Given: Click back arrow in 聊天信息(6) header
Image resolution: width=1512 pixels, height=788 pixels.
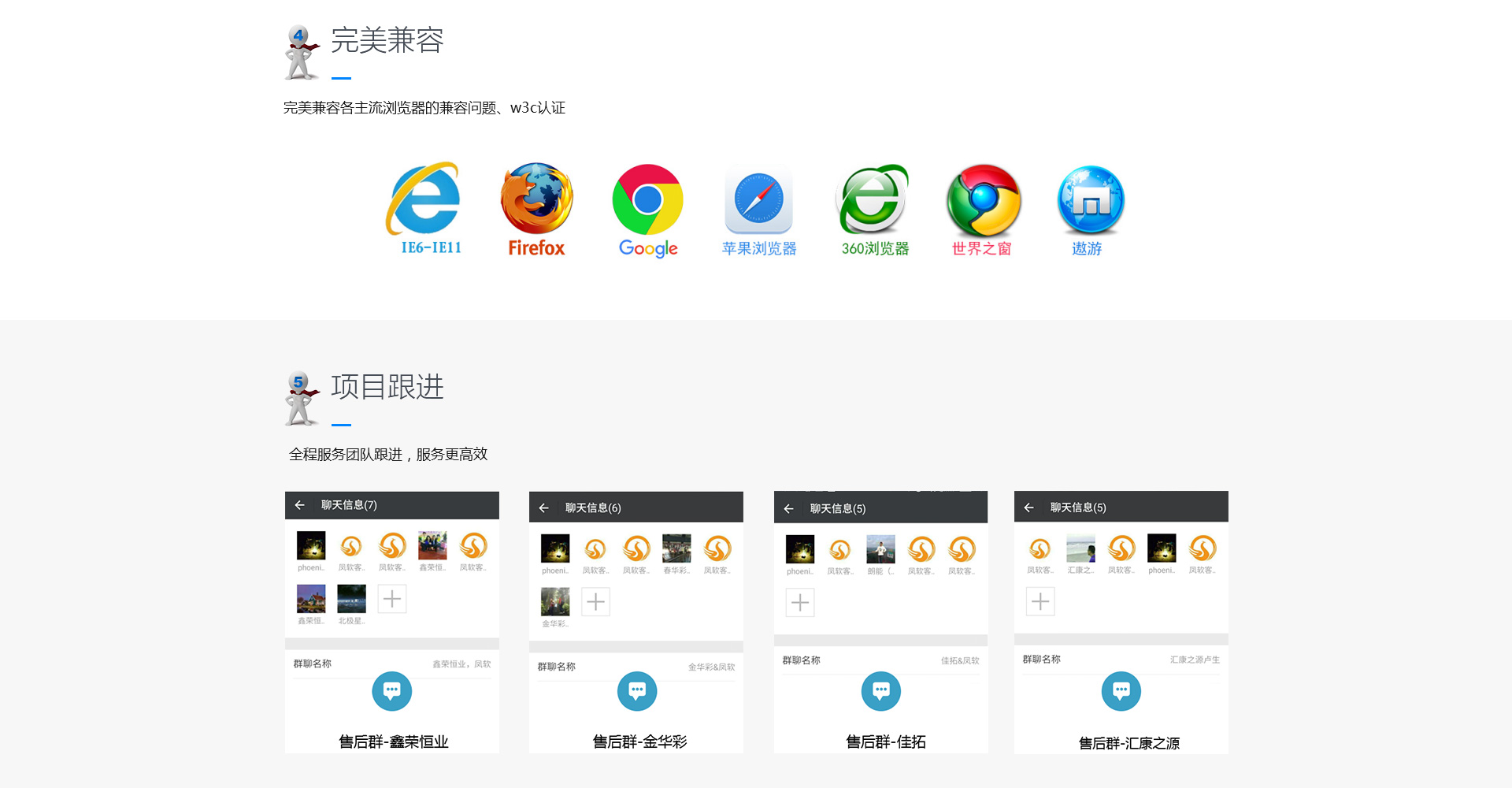Looking at the screenshot, I should 543,508.
